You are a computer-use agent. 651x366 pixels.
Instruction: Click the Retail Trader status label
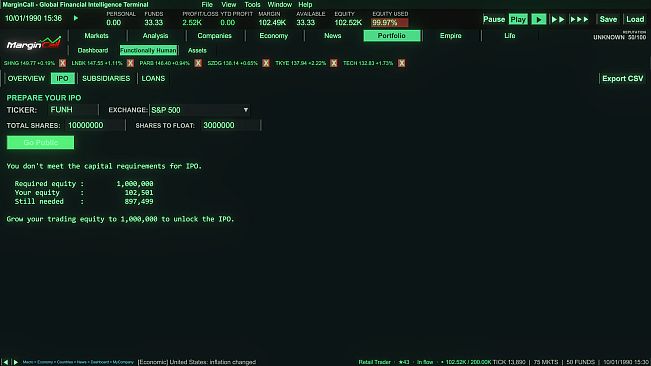(x=374, y=362)
